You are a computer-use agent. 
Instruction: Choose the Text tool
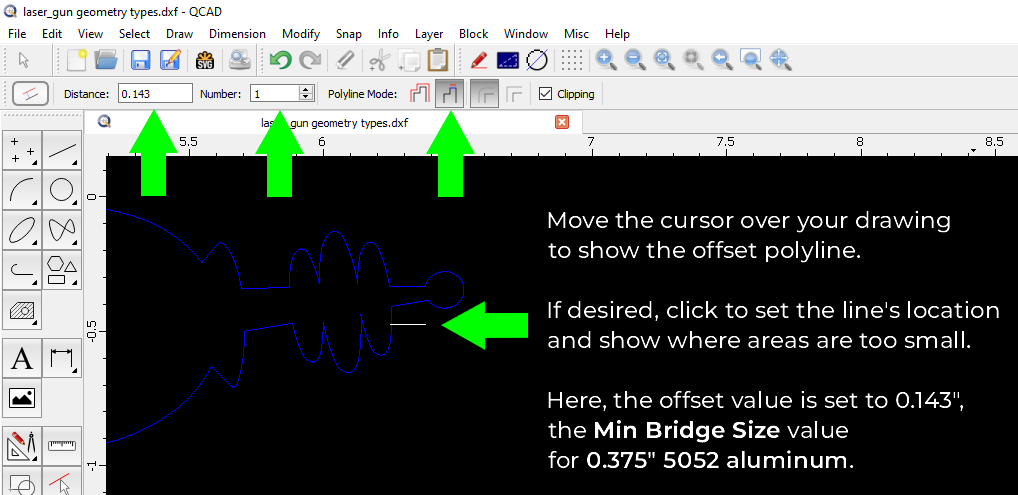(x=23, y=357)
